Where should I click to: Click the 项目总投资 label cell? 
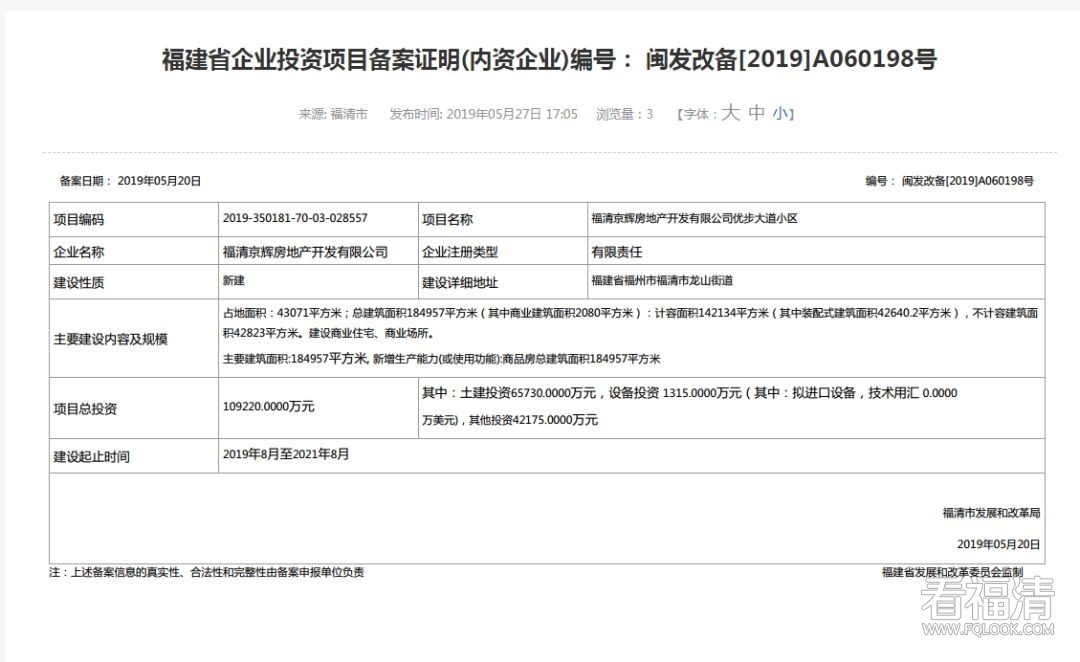point(134,408)
